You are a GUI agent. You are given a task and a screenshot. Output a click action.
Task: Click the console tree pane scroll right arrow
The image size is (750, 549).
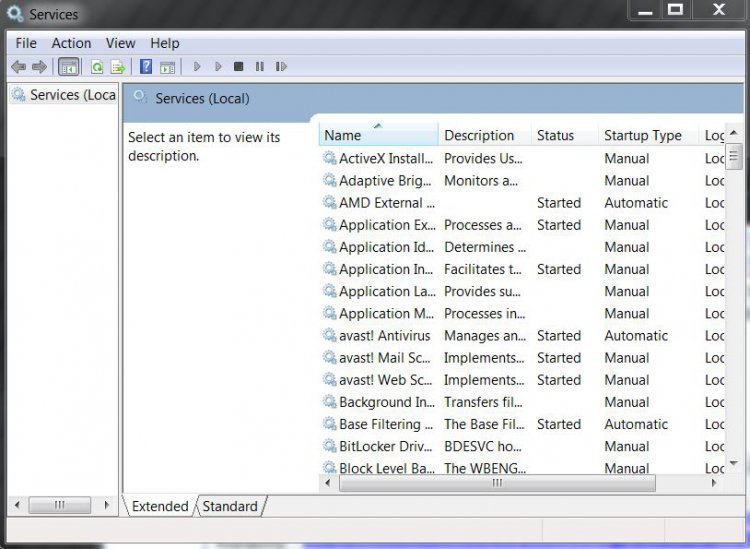pyautogui.click(x=106, y=505)
